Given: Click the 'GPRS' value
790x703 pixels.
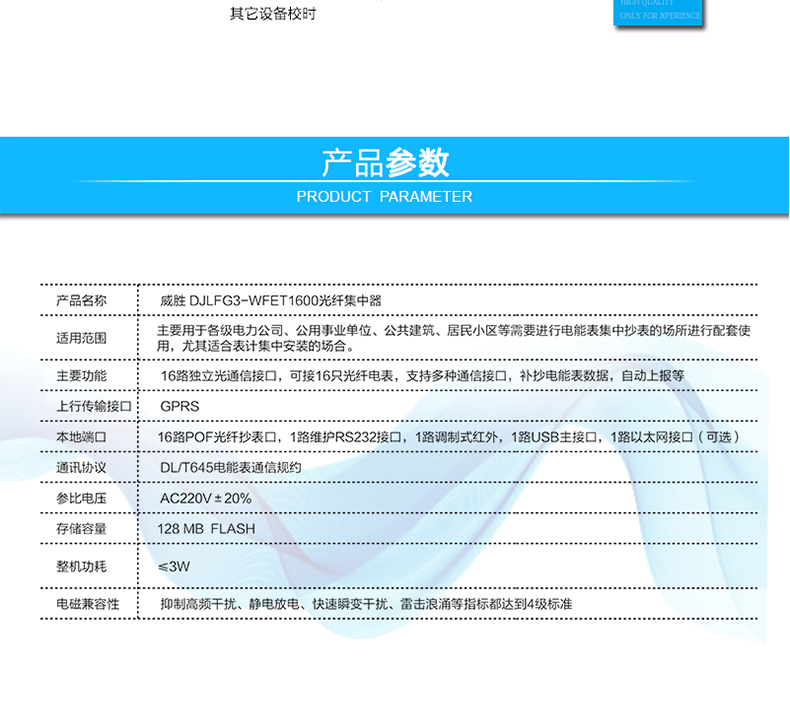Looking at the screenshot, I should coord(179,406).
